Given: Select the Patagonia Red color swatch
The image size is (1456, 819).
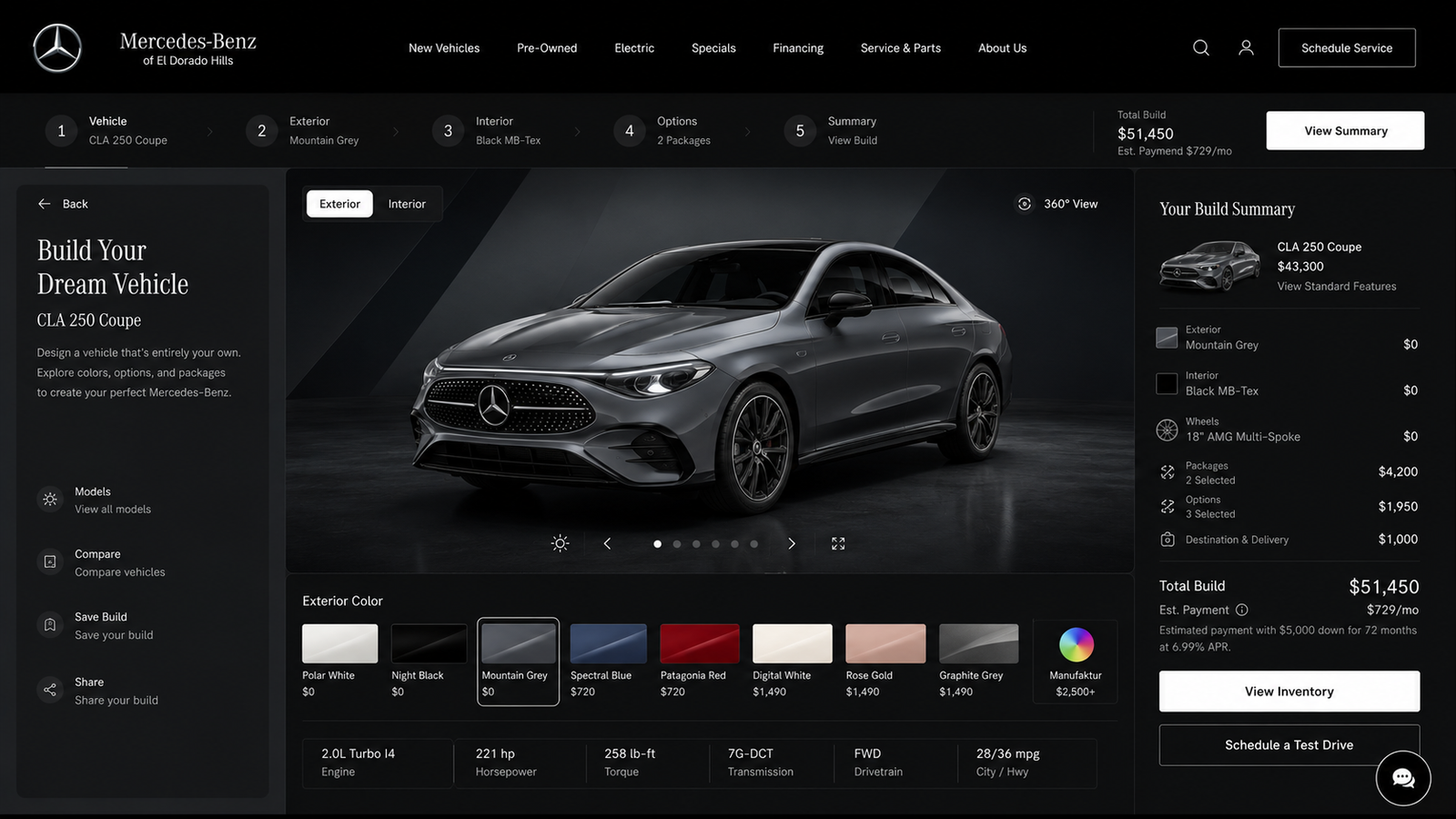Looking at the screenshot, I should point(699,643).
